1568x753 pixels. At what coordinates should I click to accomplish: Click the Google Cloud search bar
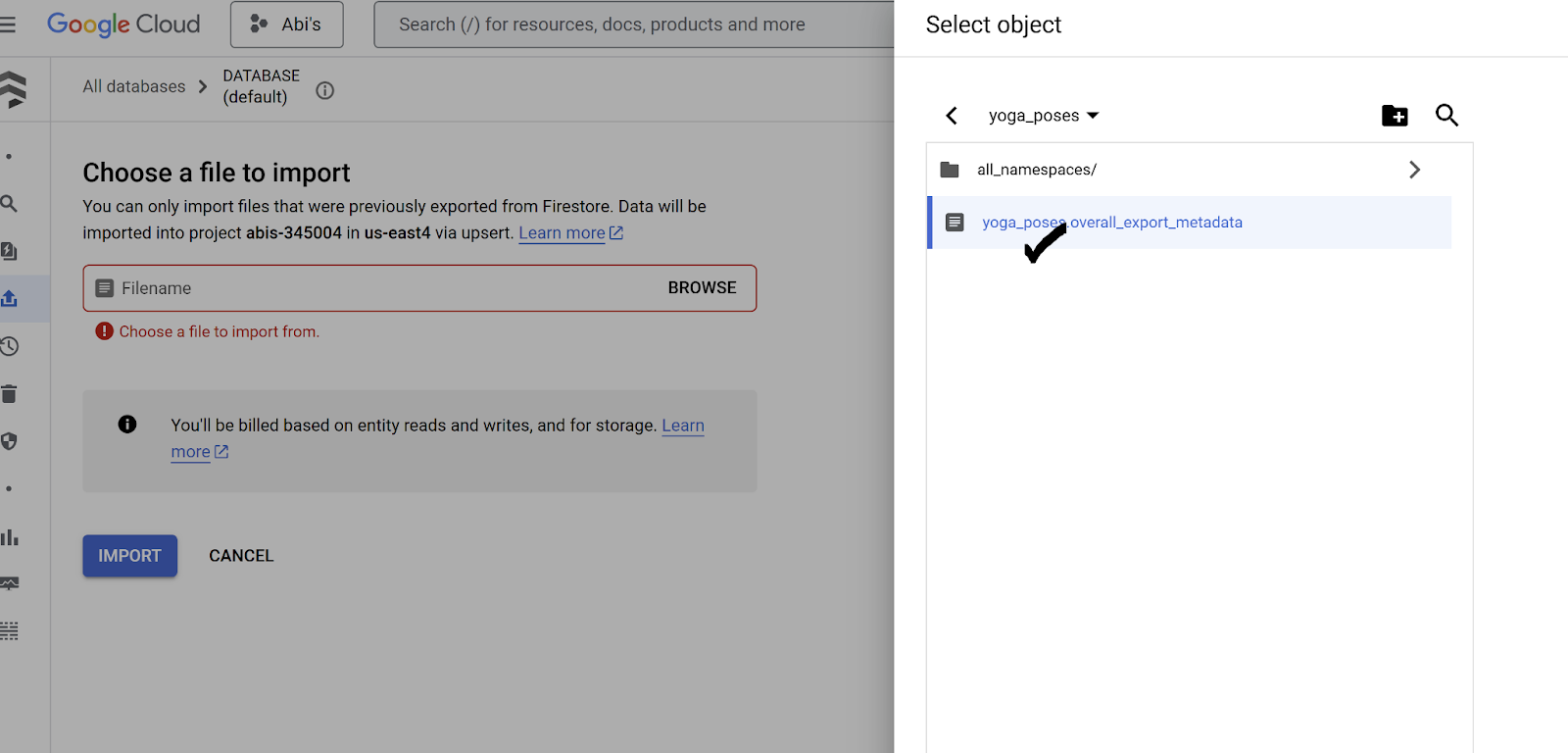[x=627, y=25]
